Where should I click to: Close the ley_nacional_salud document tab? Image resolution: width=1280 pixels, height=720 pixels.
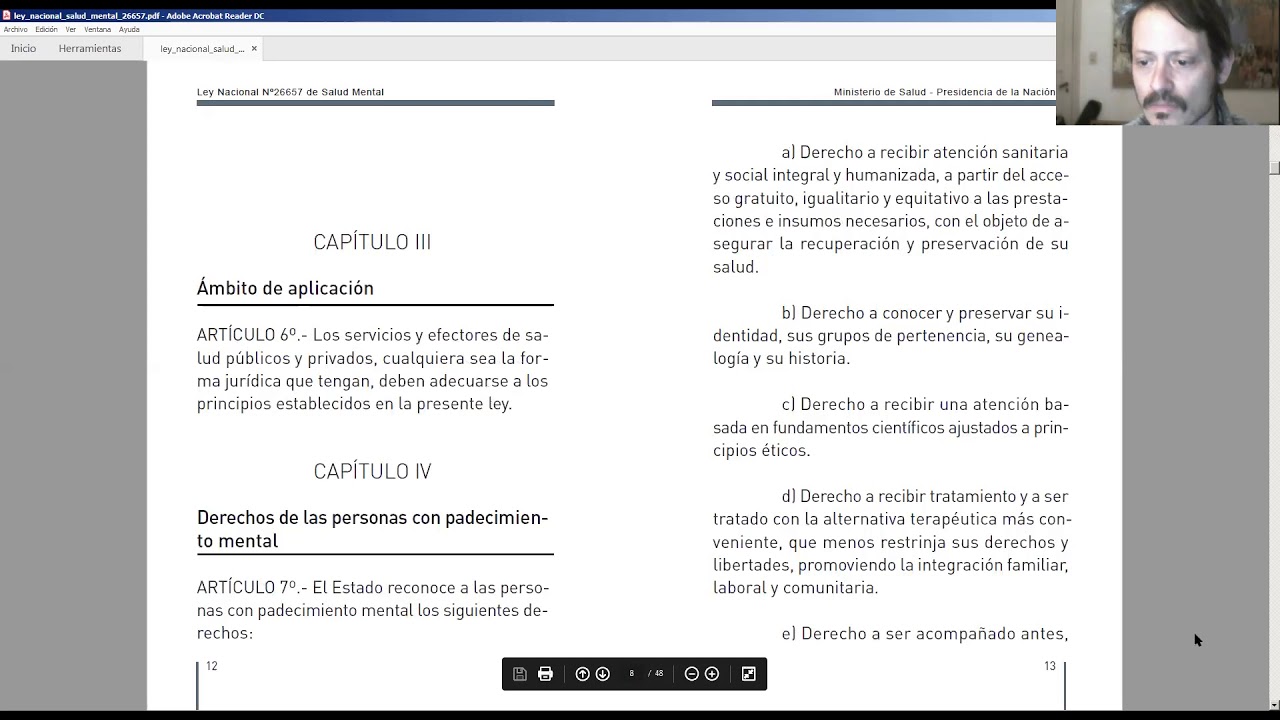(254, 48)
